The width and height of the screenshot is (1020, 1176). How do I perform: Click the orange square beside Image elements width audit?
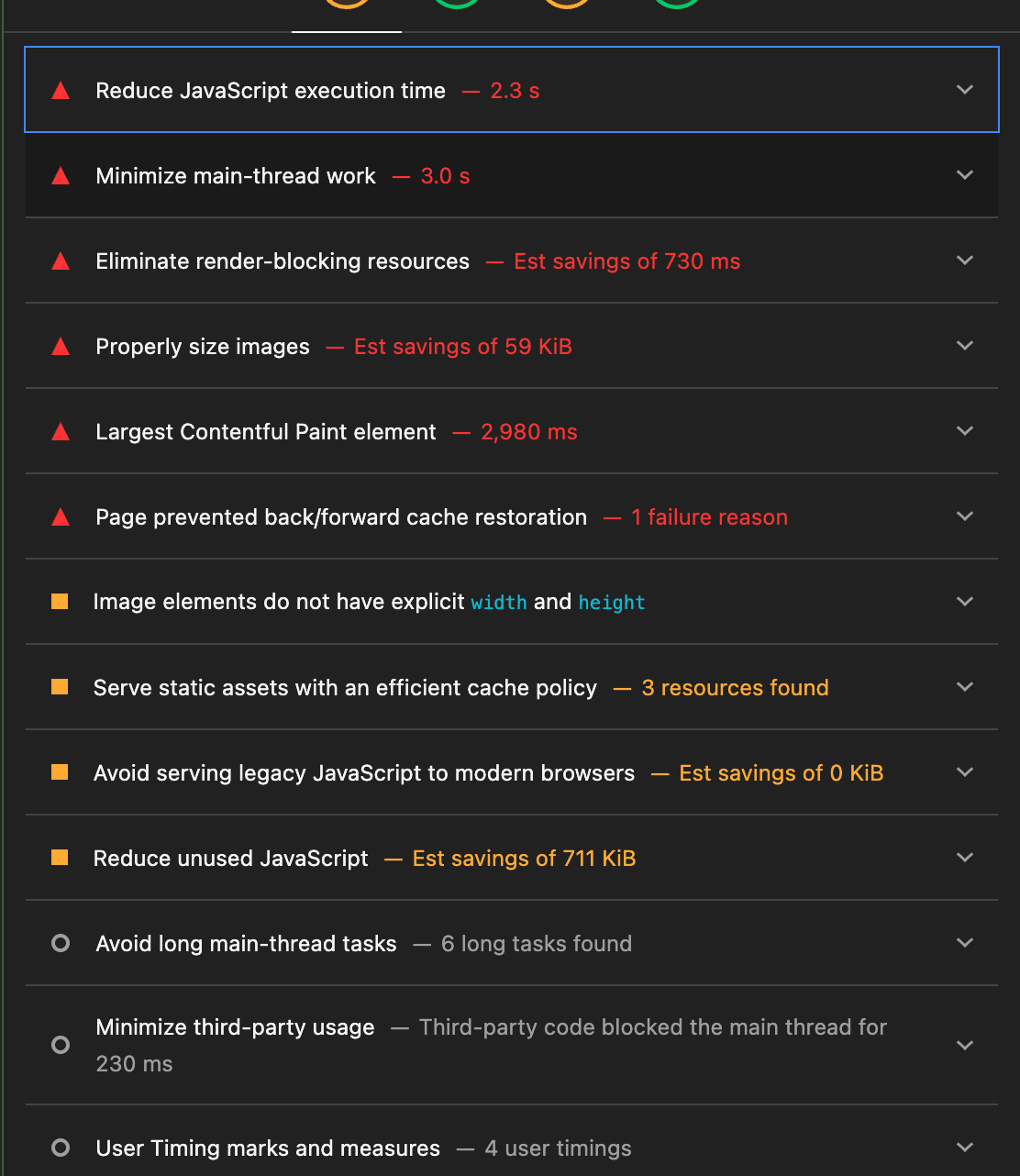tap(61, 602)
